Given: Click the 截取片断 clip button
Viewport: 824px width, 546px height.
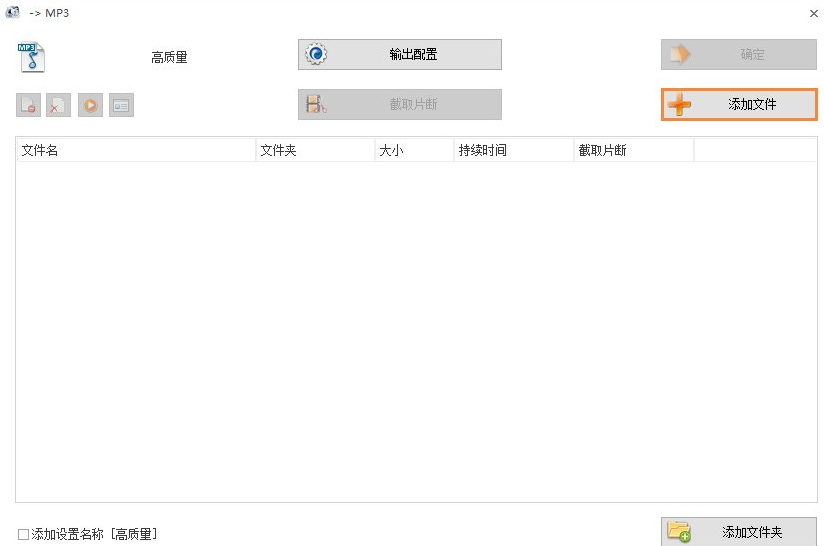Looking at the screenshot, I should 400,104.
